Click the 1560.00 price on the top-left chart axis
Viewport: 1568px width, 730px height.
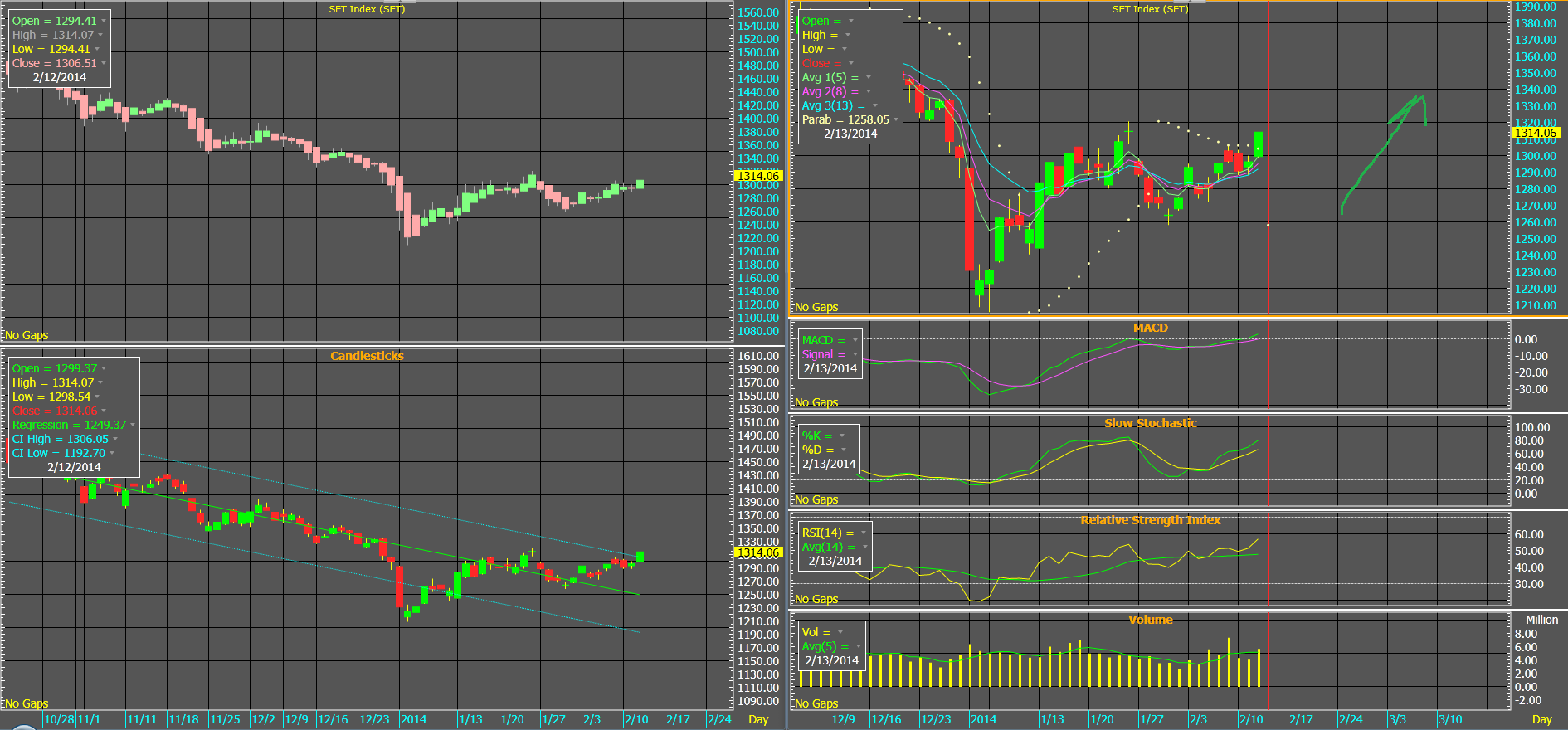758,12
